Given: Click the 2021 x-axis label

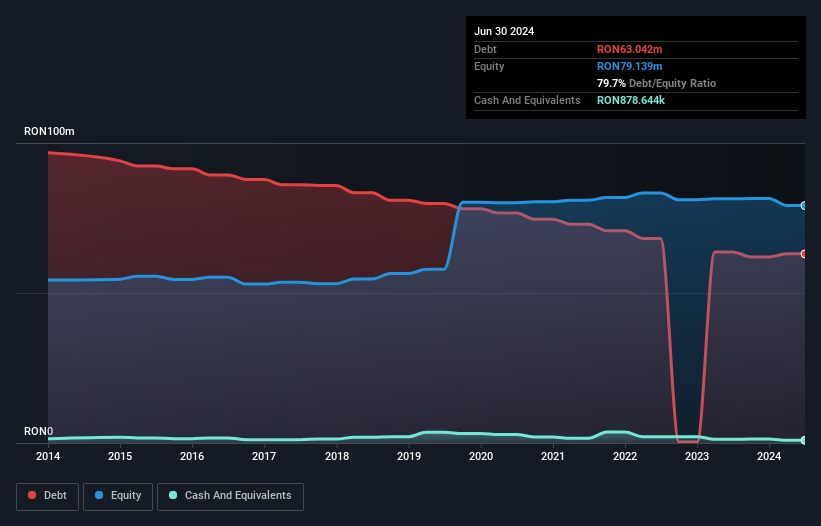Looking at the screenshot, I should pos(553,456).
